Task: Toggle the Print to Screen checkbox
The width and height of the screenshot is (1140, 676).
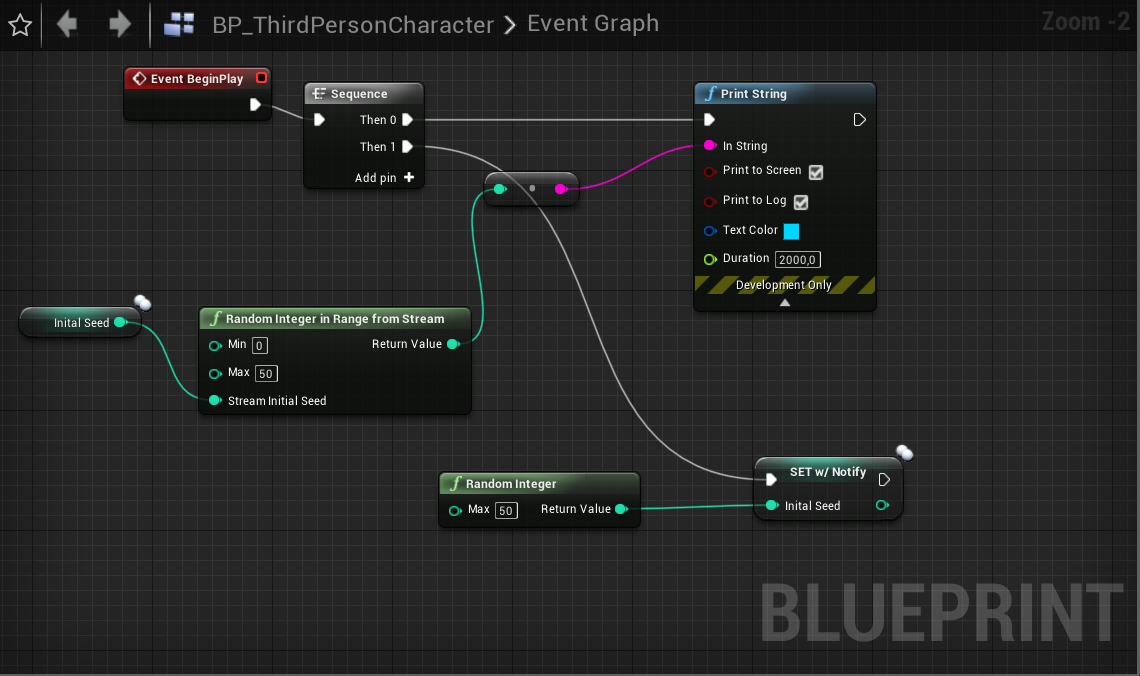Action: 816,172
